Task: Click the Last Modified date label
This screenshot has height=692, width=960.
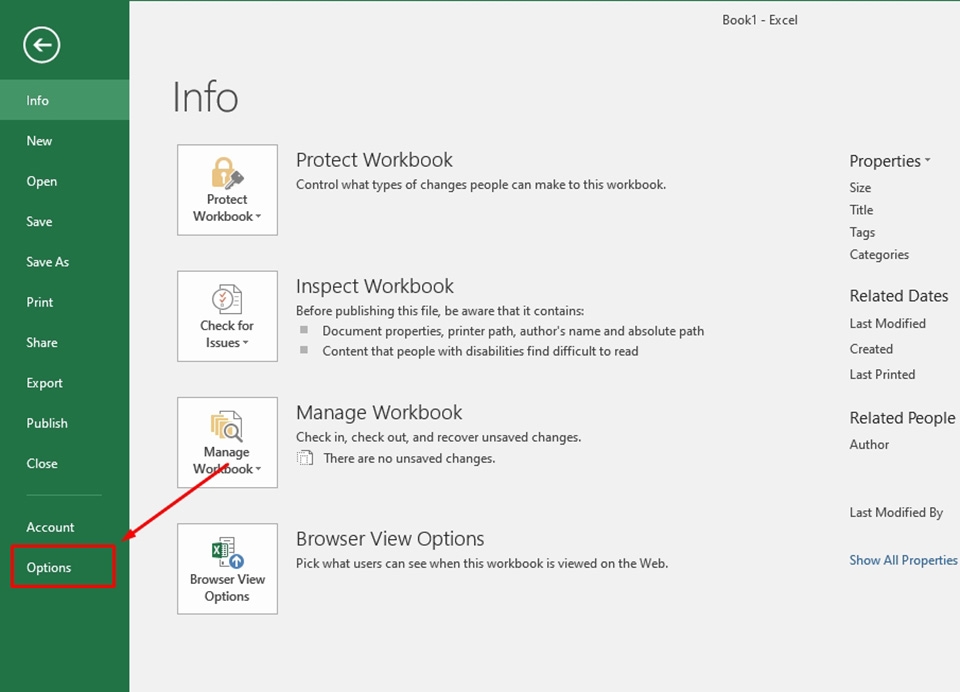Action: click(x=887, y=323)
